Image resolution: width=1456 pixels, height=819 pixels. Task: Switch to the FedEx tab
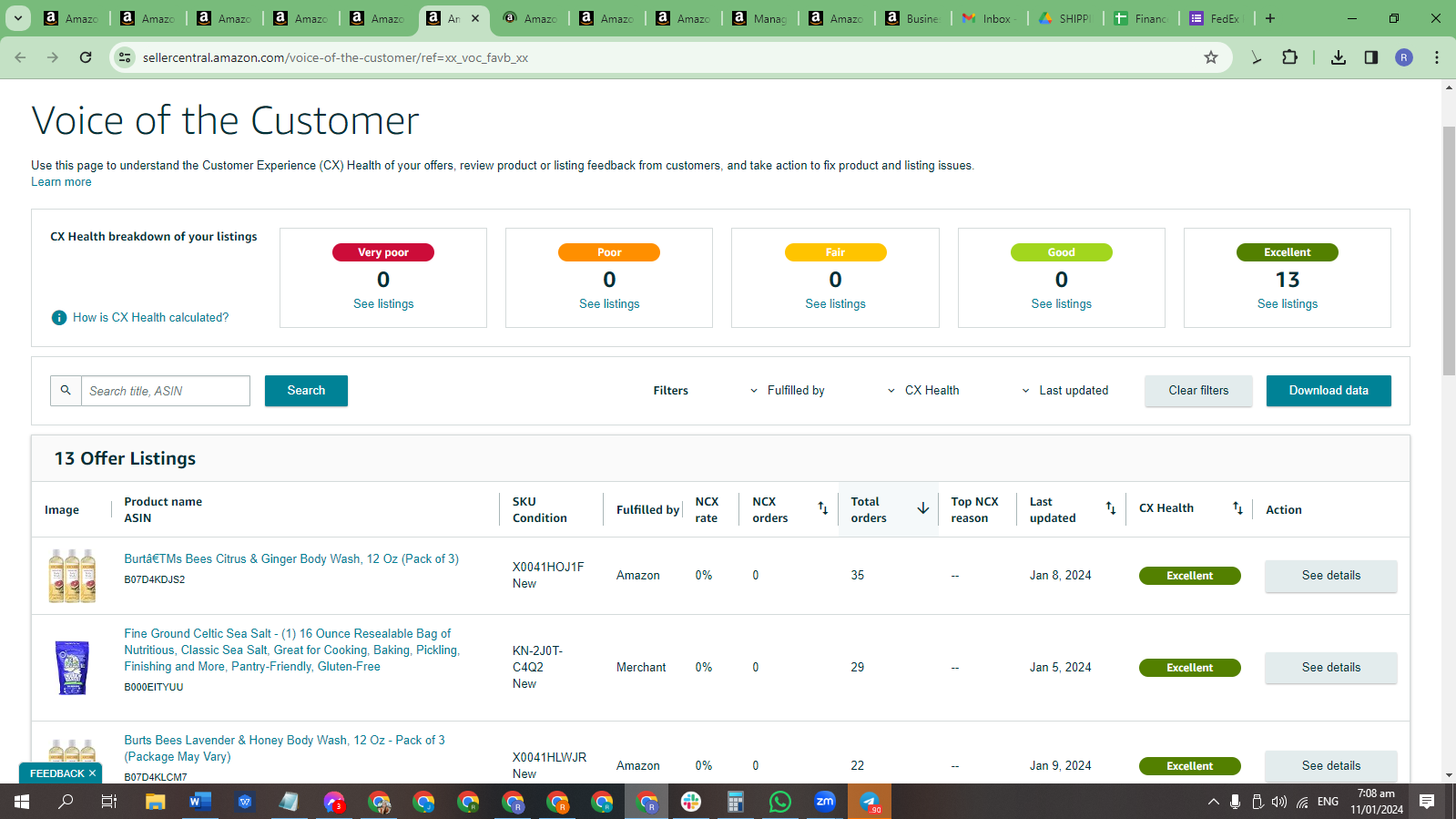1218,18
